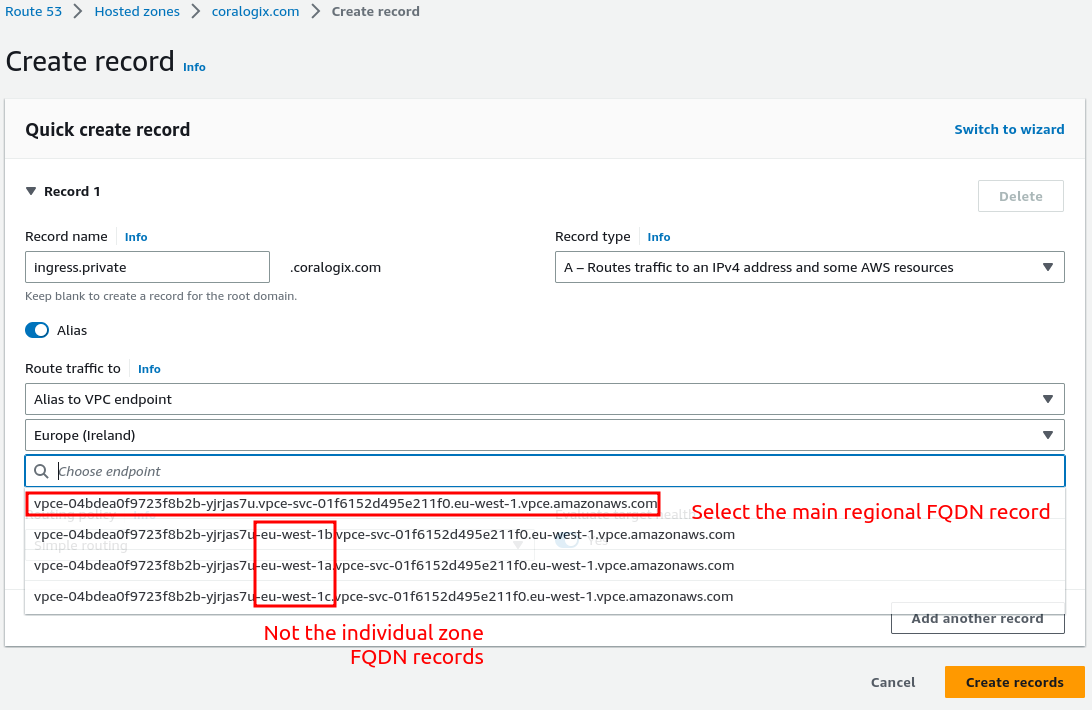Toggle the Alias switch off
1092x710 pixels.
[37, 330]
